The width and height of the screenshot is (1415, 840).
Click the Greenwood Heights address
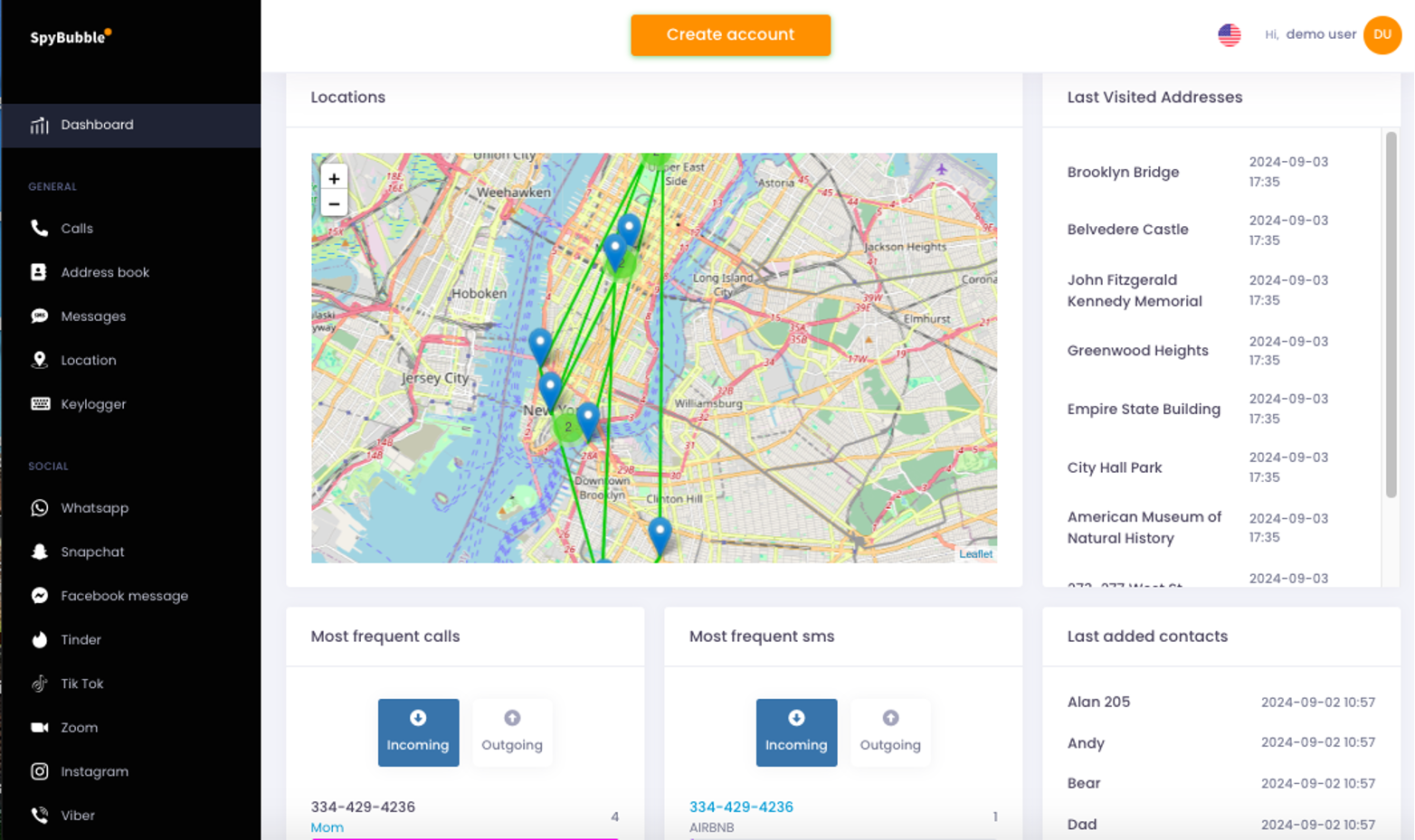coord(1137,351)
